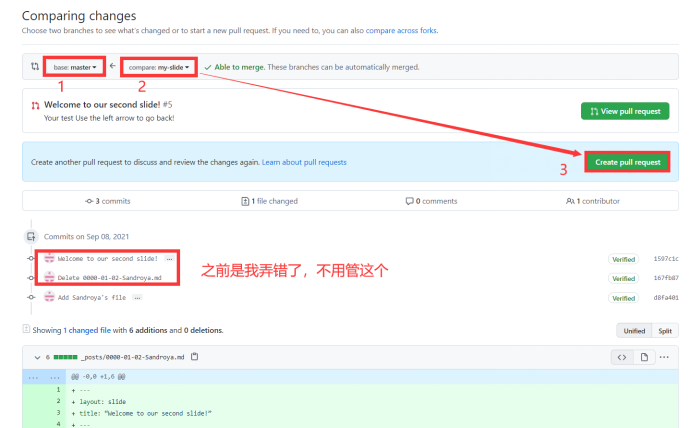Show source diff with code icon
Screen dimensions: 692x428
tap(622, 357)
